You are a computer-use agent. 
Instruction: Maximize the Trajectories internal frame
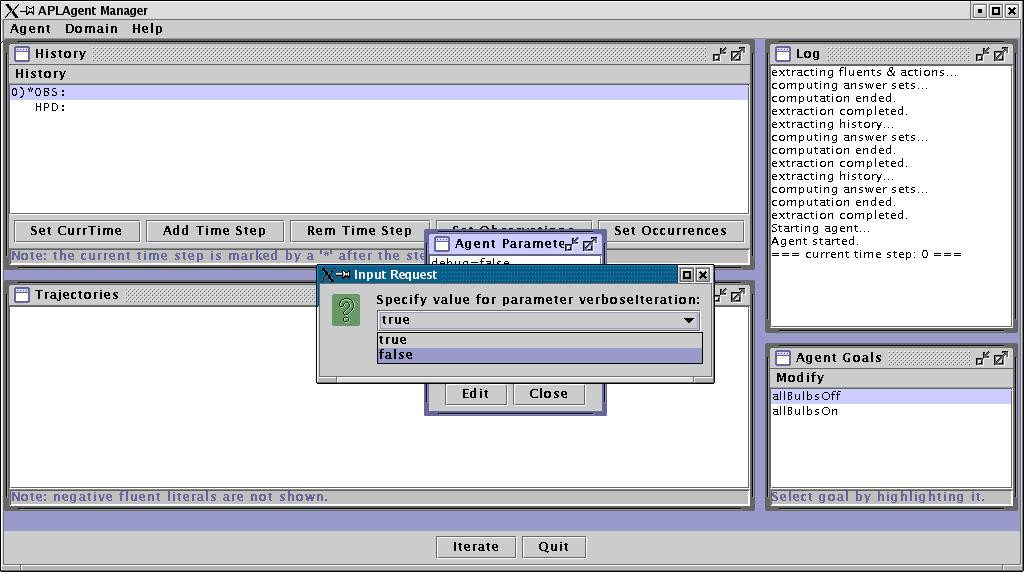point(737,295)
